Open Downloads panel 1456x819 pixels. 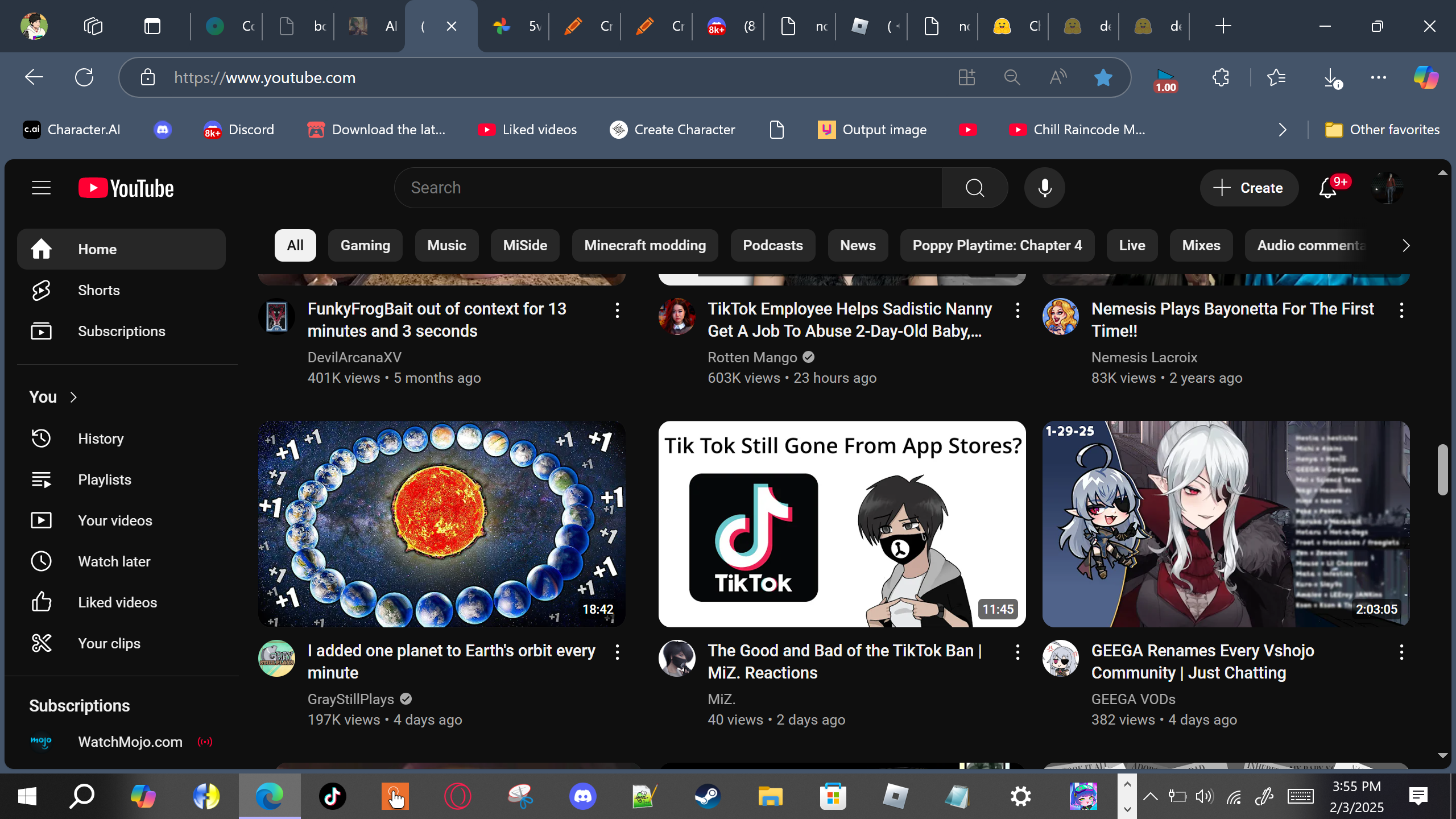click(1332, 78)
